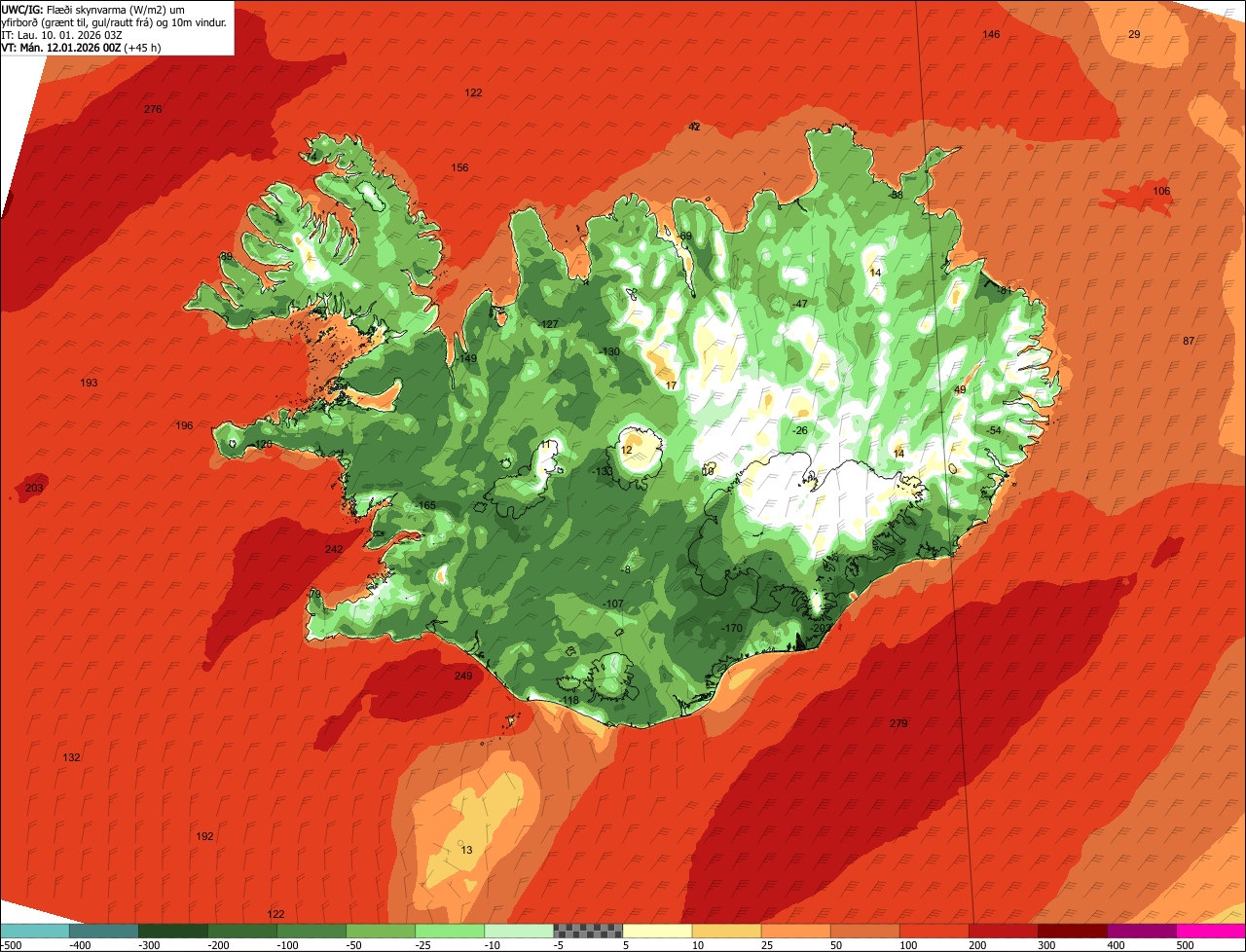
Task: Click the map value -54
Action: [x=992, y=430]
